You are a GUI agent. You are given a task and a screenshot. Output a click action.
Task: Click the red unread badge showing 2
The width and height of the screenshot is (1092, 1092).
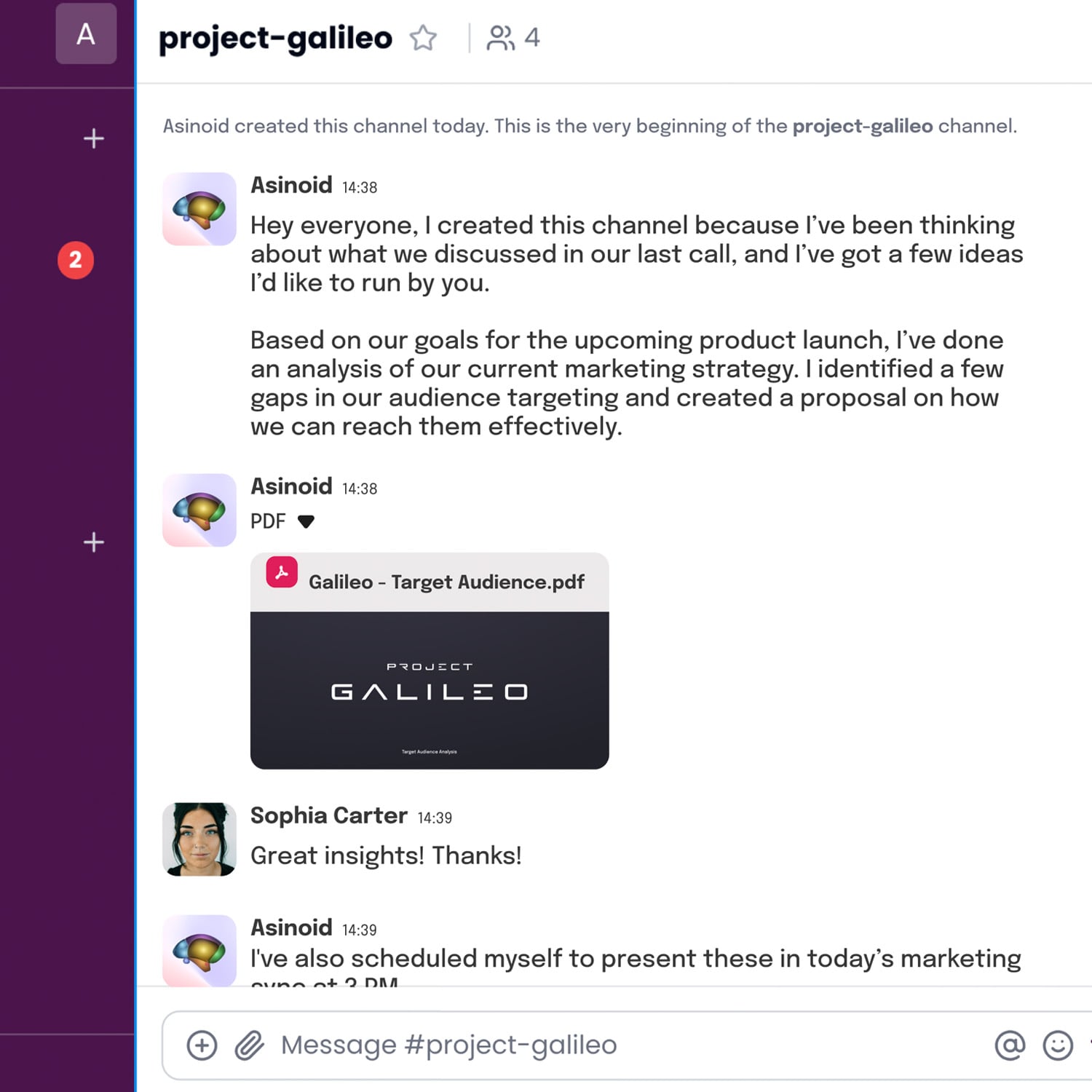(x=75, y=260)
